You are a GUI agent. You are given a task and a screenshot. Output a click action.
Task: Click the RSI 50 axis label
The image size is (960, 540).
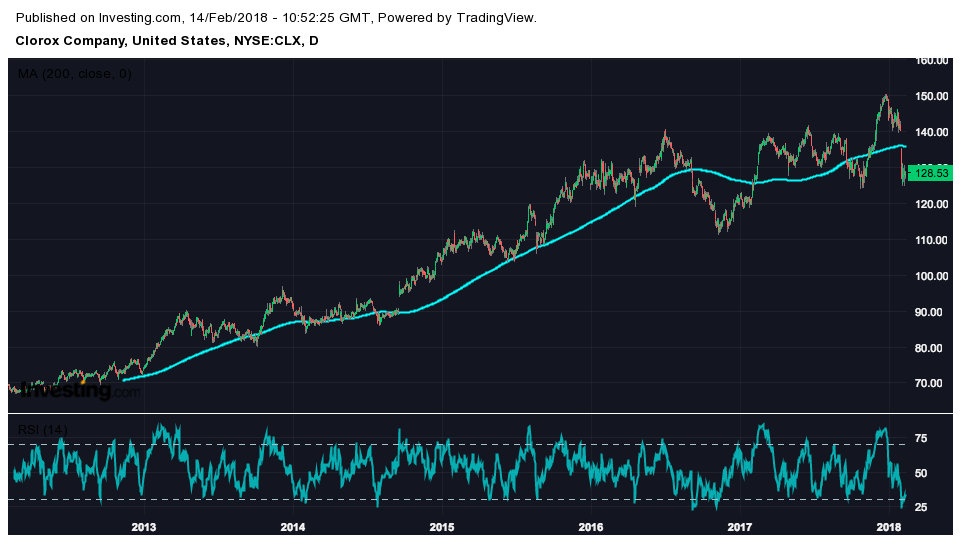click(x=921, y=473)
